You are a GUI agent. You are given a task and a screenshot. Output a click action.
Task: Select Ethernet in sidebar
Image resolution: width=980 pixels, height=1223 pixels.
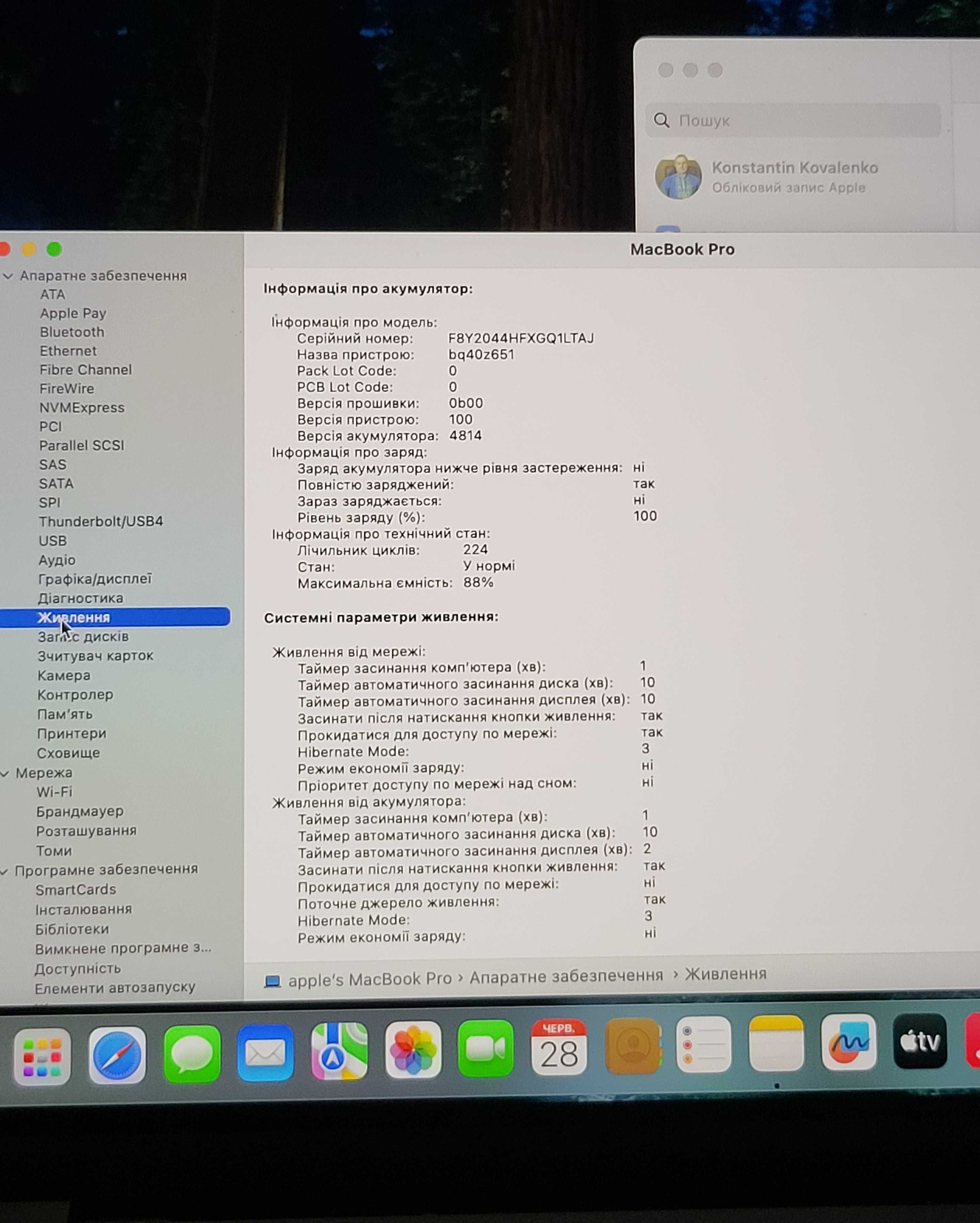(68, 351)
